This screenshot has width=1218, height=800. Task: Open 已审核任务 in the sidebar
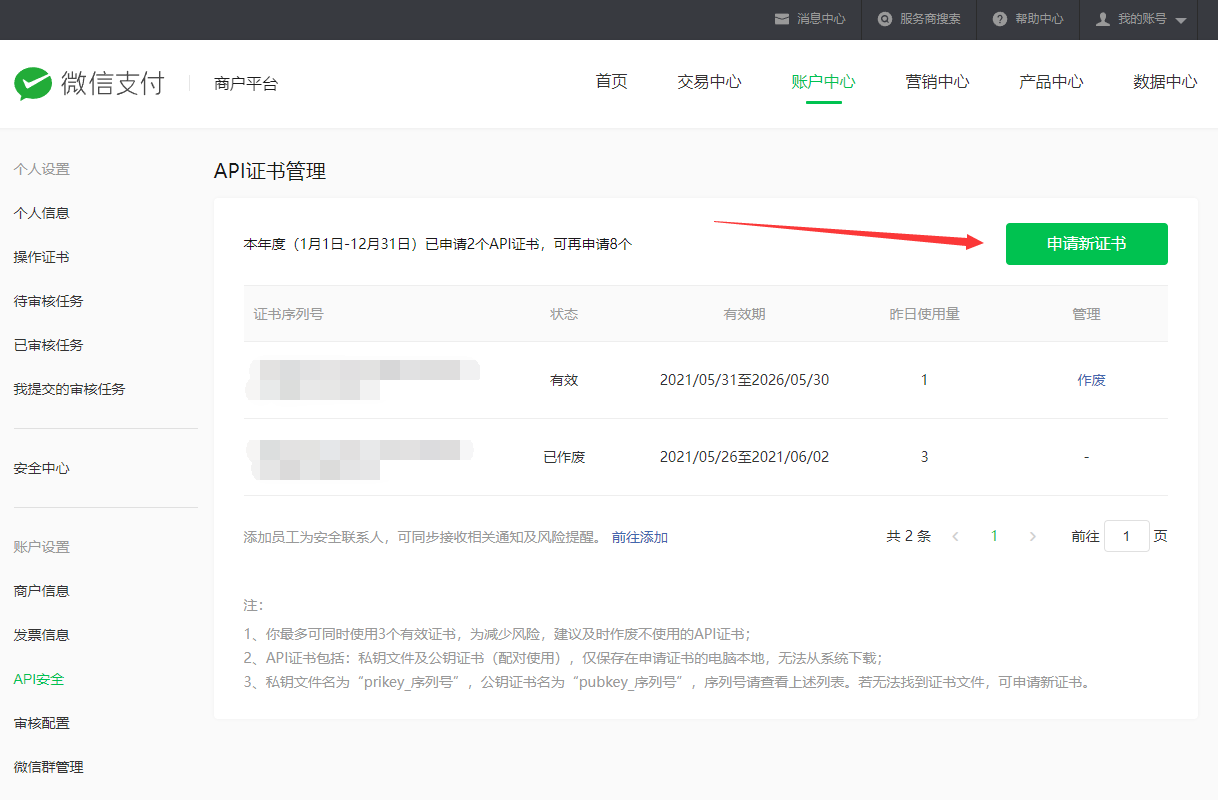pos(48,345)
